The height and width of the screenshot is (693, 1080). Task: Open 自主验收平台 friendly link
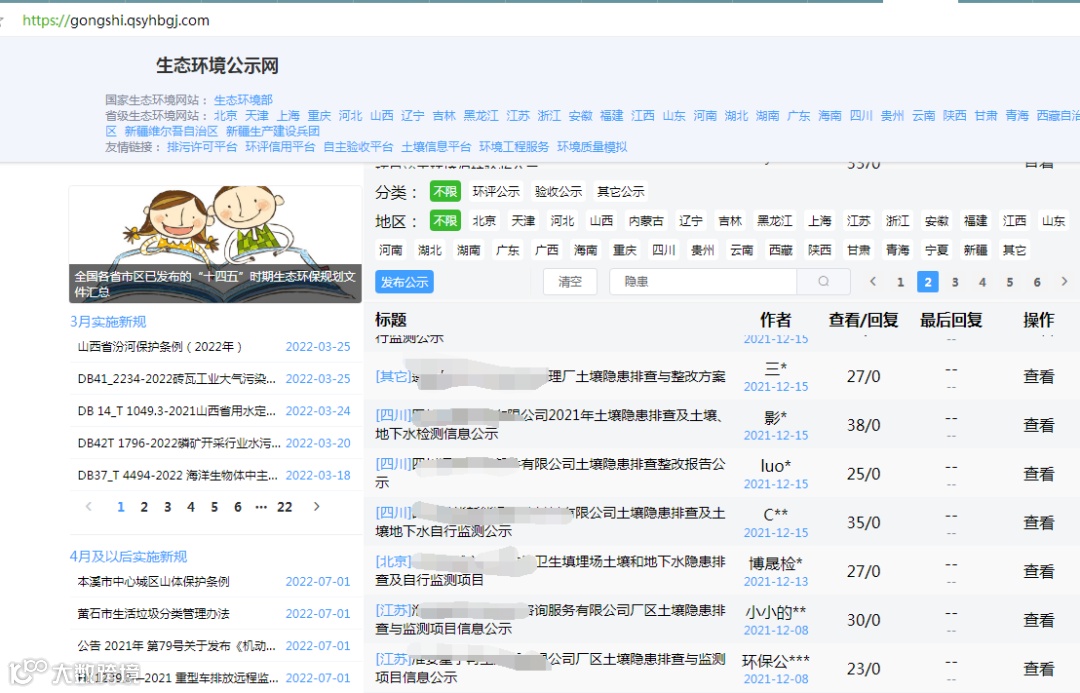(x=358, y=147)
